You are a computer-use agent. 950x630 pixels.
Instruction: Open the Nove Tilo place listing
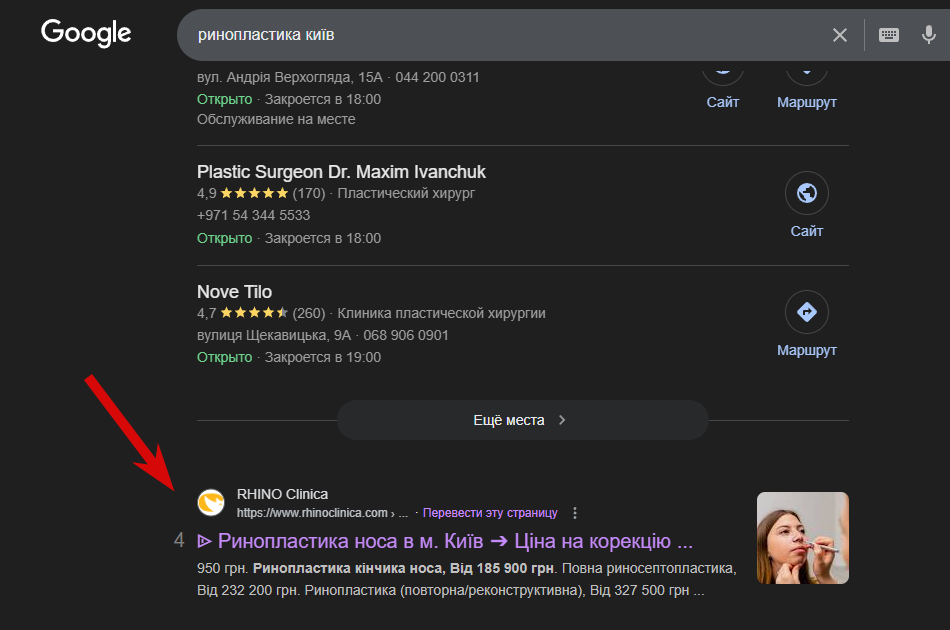coord(234,292)
